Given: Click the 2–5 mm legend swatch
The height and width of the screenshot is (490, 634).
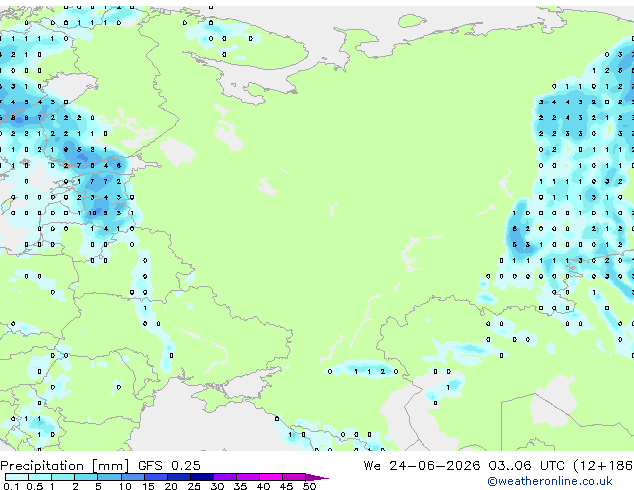Looking at the screenshot, I should coord(86,477).
